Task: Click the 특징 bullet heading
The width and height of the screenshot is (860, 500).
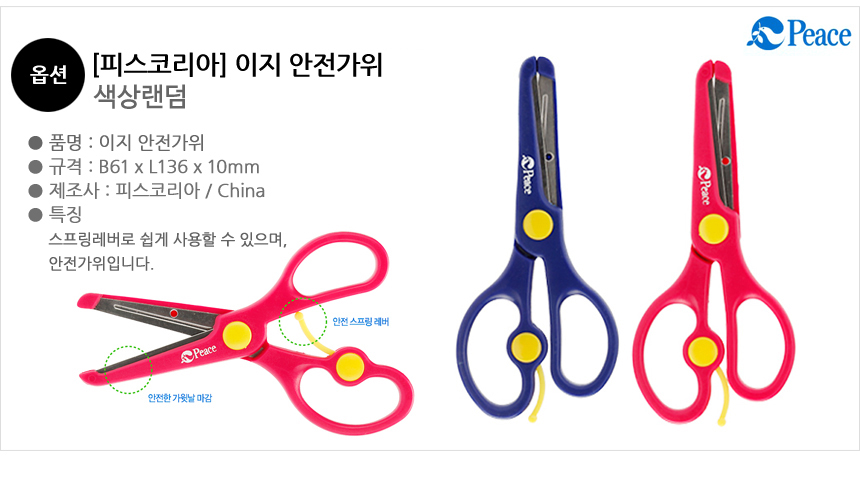Action: click(55, 214)
